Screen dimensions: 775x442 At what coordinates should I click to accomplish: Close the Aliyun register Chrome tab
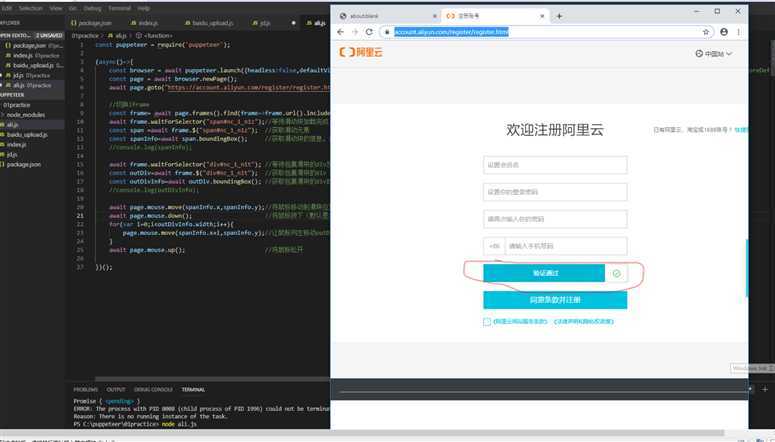[x=542, y=16]
